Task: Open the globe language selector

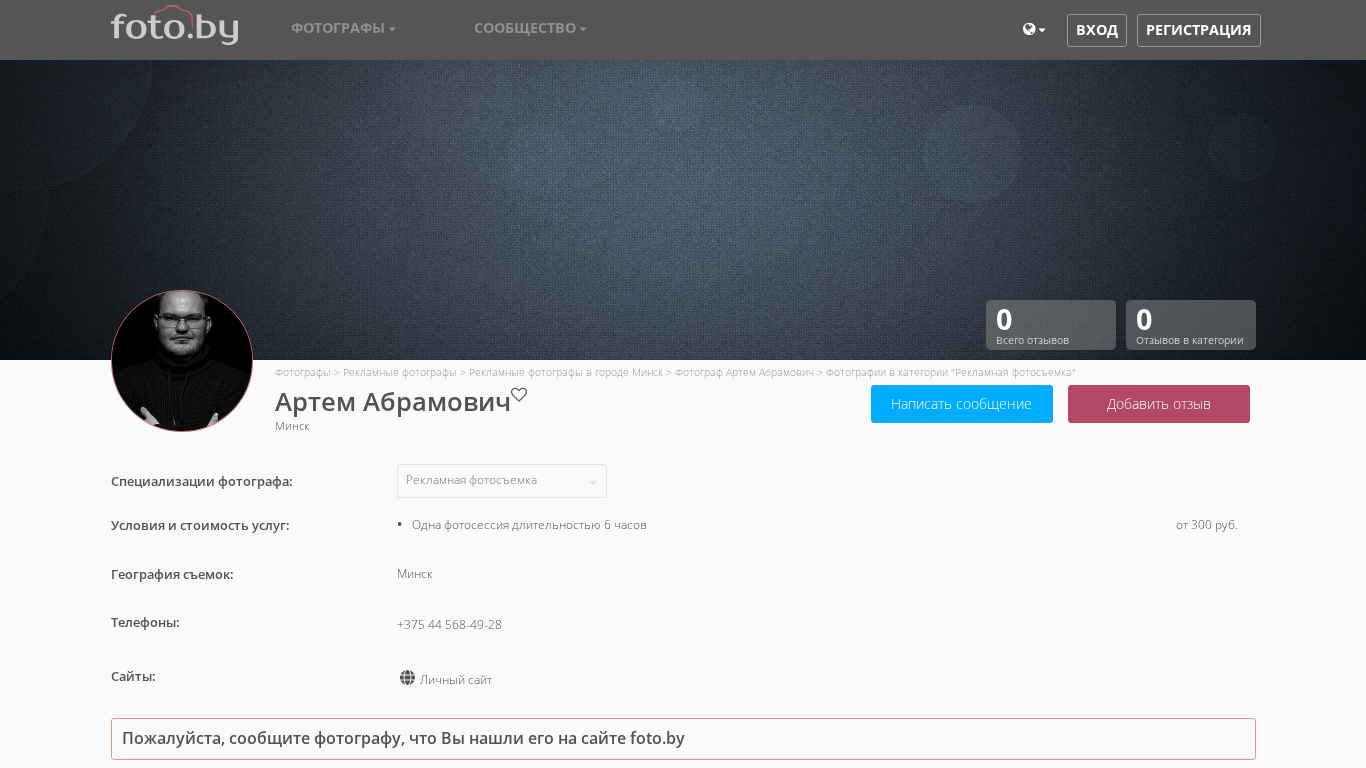Action: click(x=1034, y=30)
